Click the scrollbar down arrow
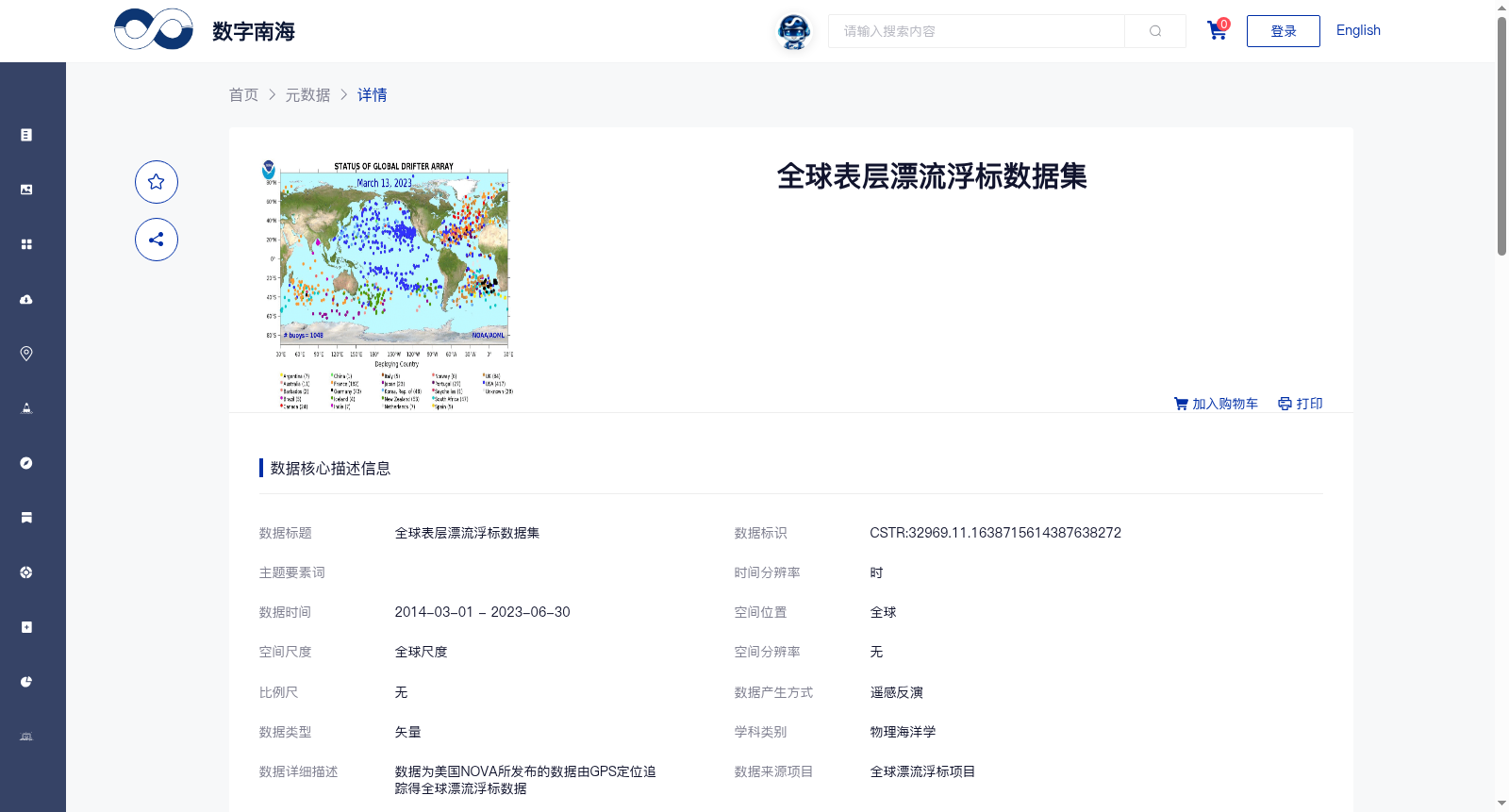 click(1501, 804)
